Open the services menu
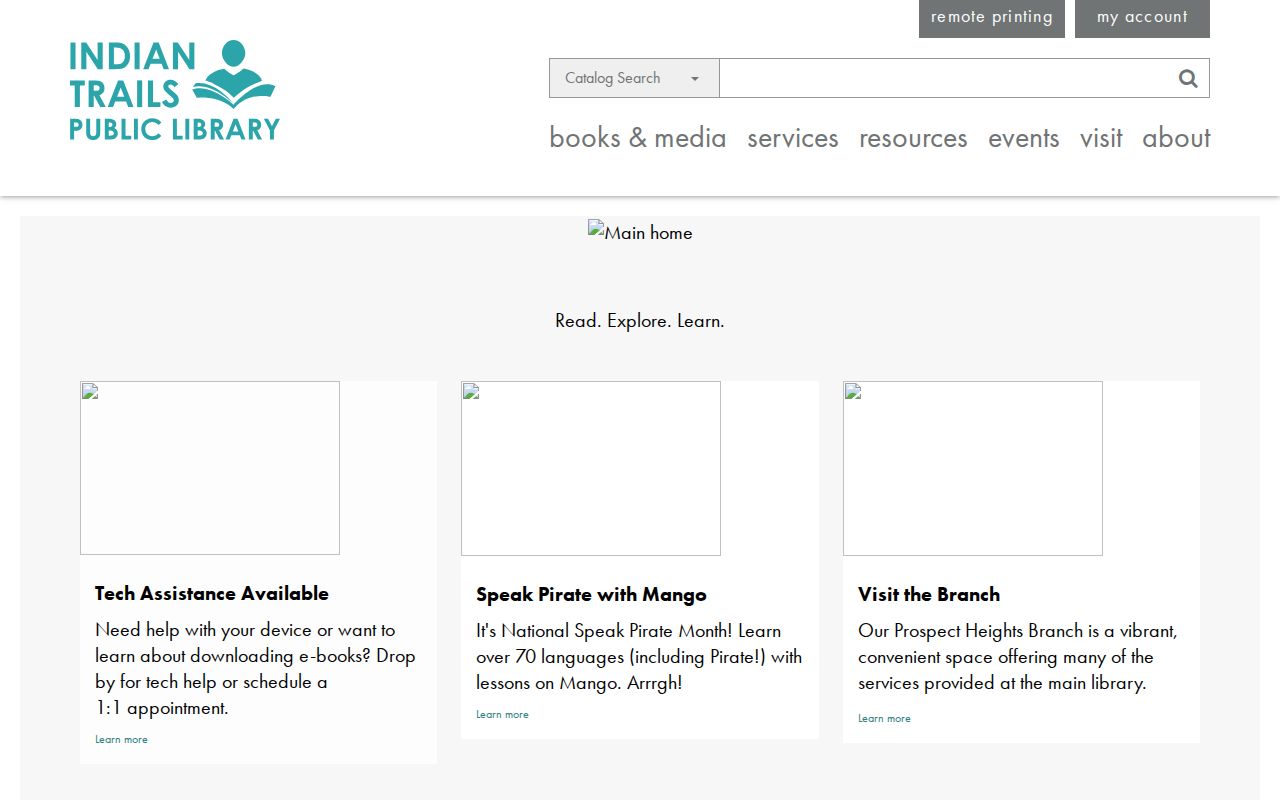Image resolution: width=1280 pixels, height=800 pixels. tap(793, 138)
